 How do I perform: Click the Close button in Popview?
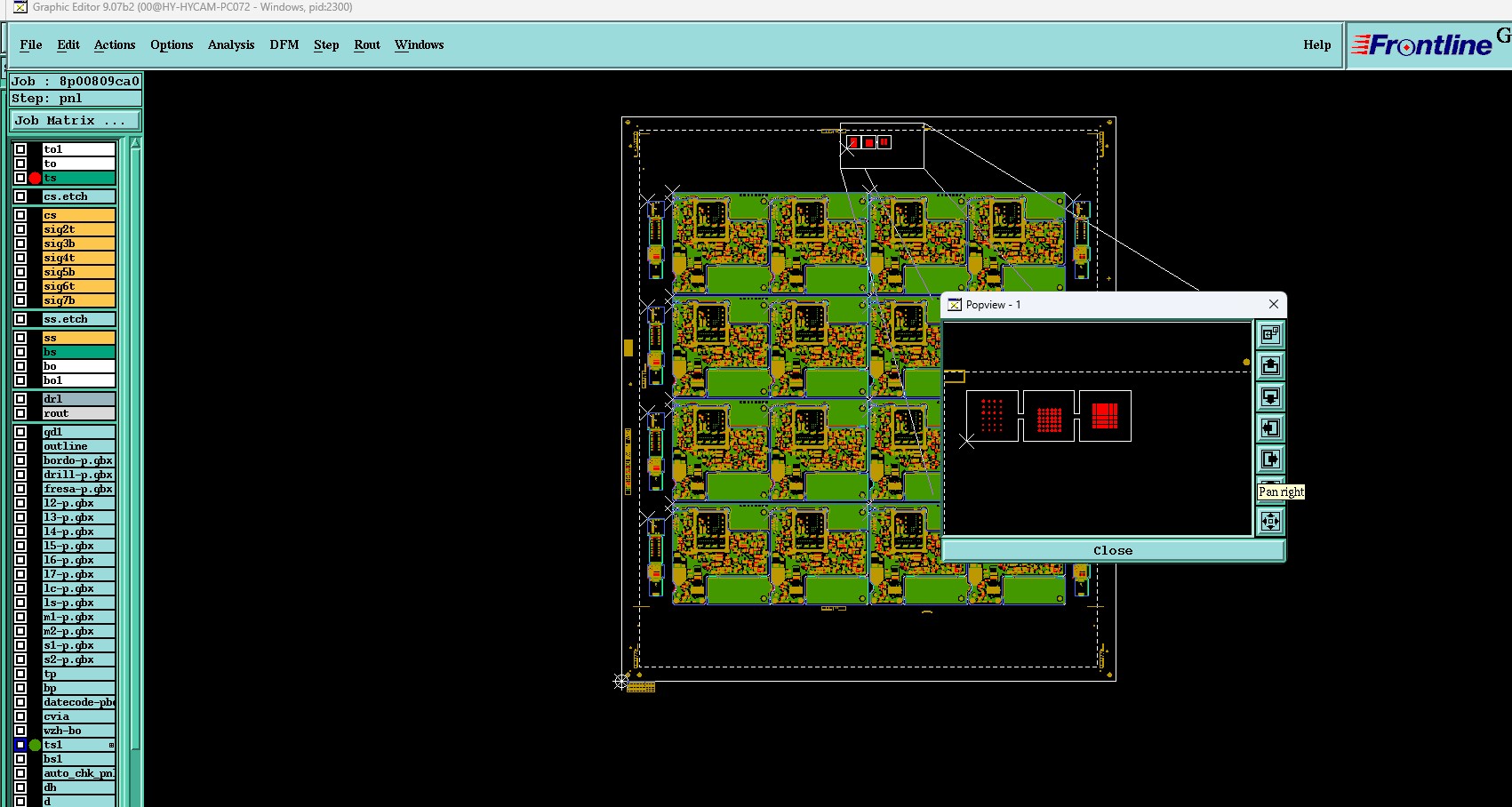coord(1113,550)
